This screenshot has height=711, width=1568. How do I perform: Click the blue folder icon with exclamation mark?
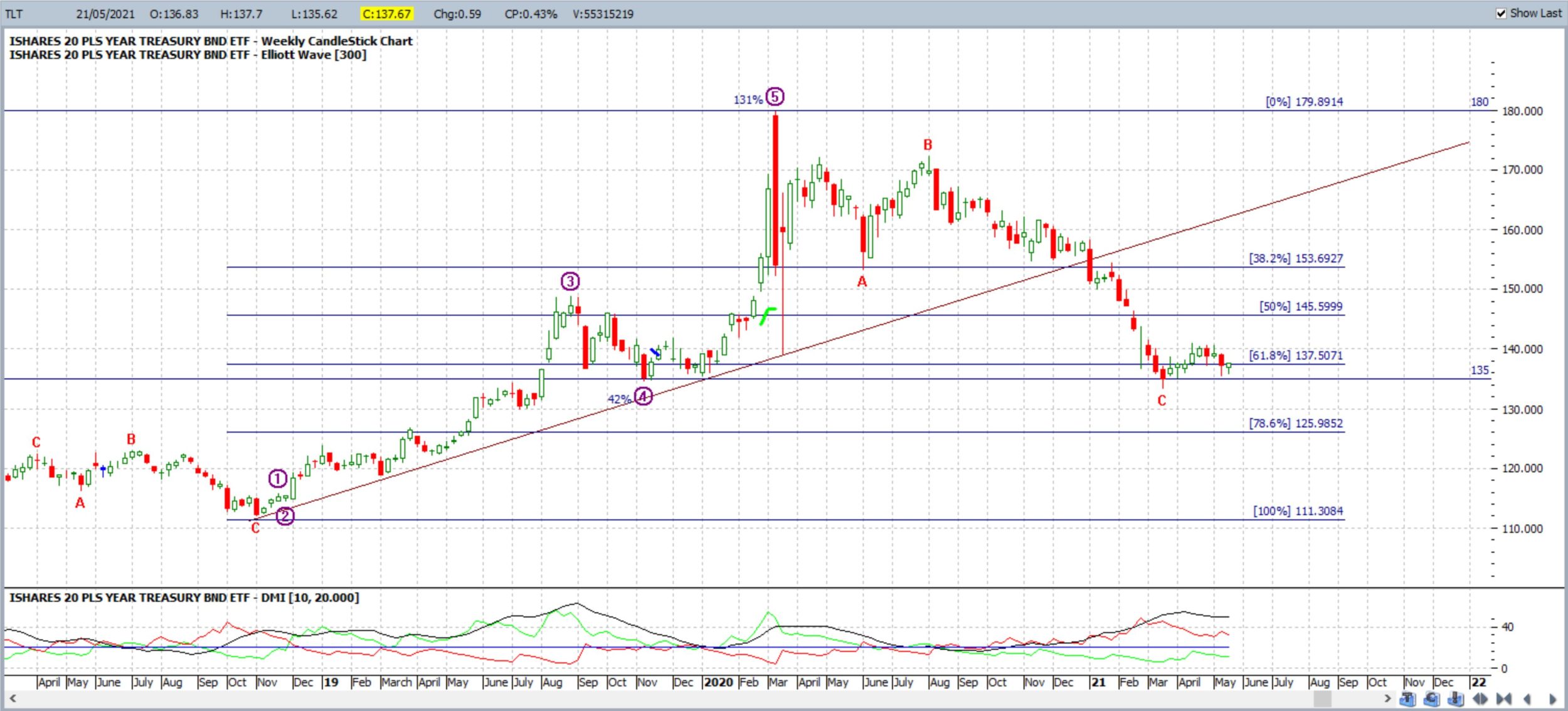click(x=1456, y=698)
